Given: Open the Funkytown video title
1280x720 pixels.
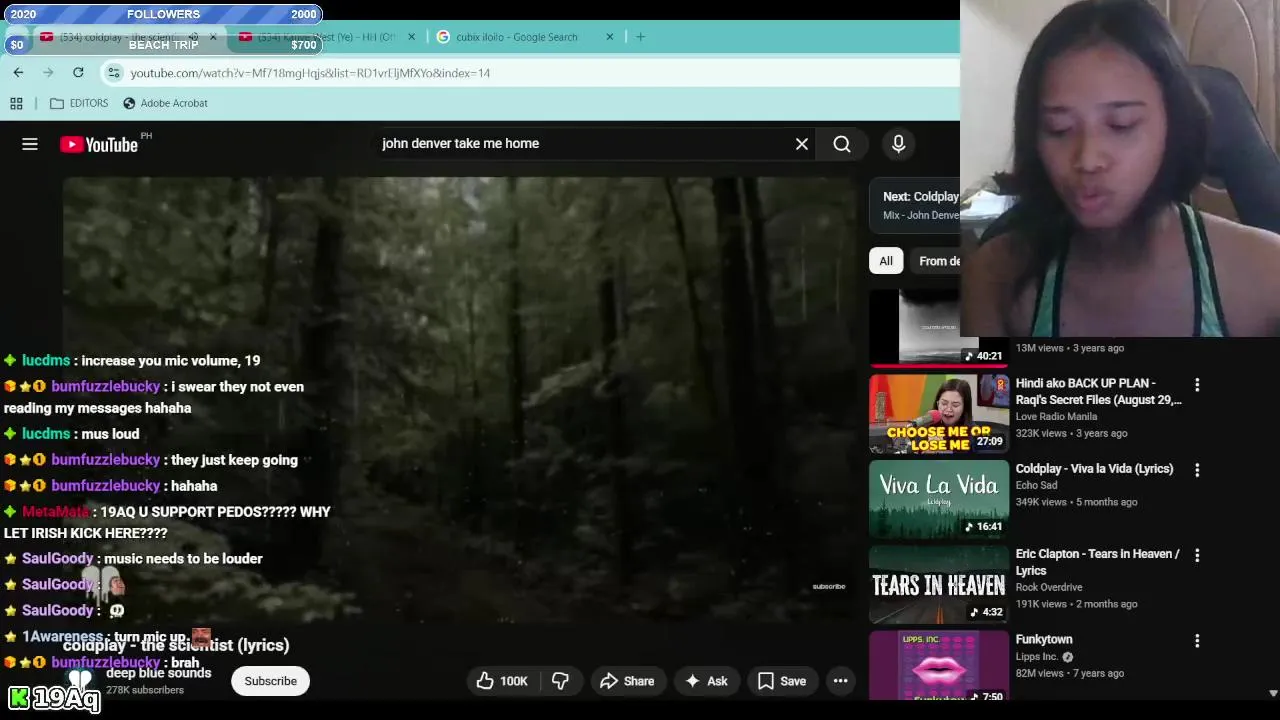Looking at the screenshot, I should coord(1044,639).
